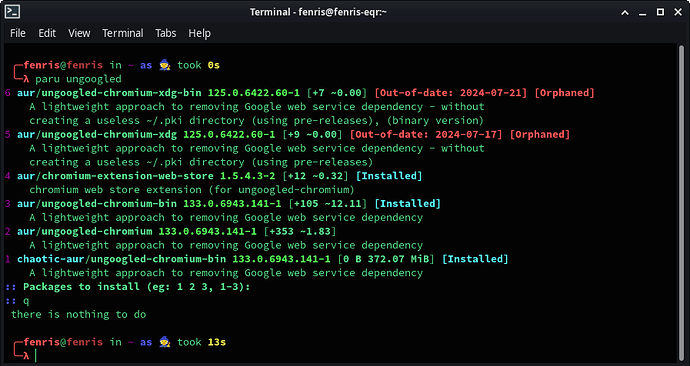
Task: Close the terminal window
Action: [x=678, y=12]
